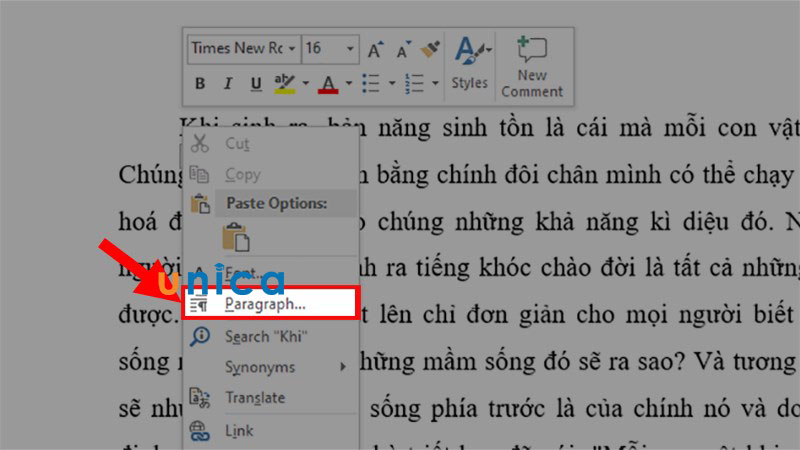Increase font size with Grow Font
This screenshot has height=450, width=800.
[376, 49]
